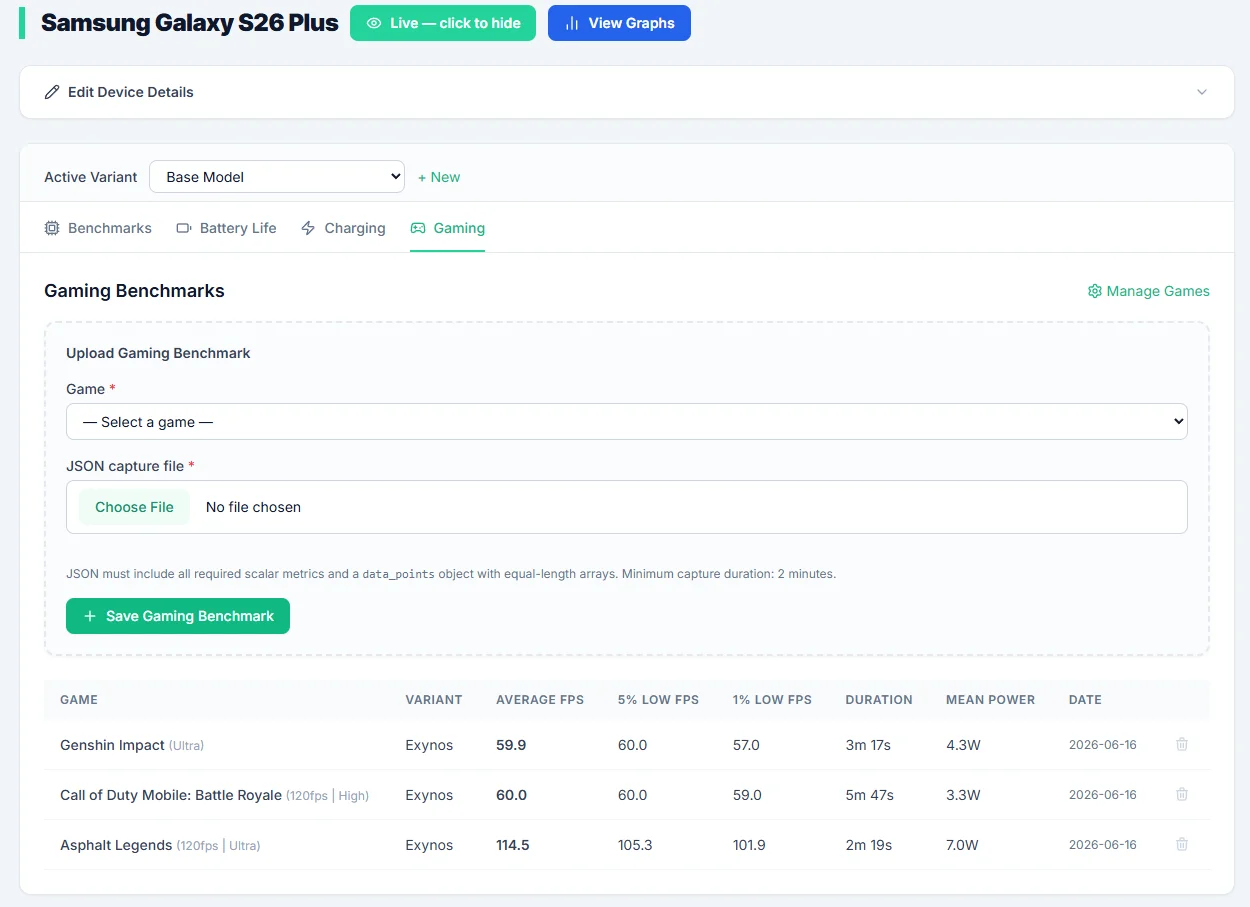Switch to the Benchmarks tab
The image size is (1250, 907).
(98, 228)
